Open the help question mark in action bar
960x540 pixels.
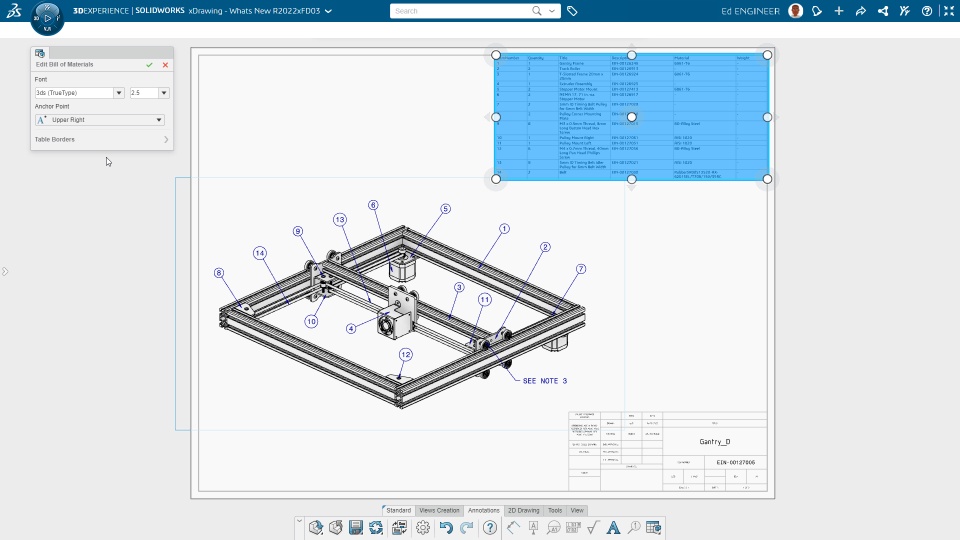tap(490, 527)
